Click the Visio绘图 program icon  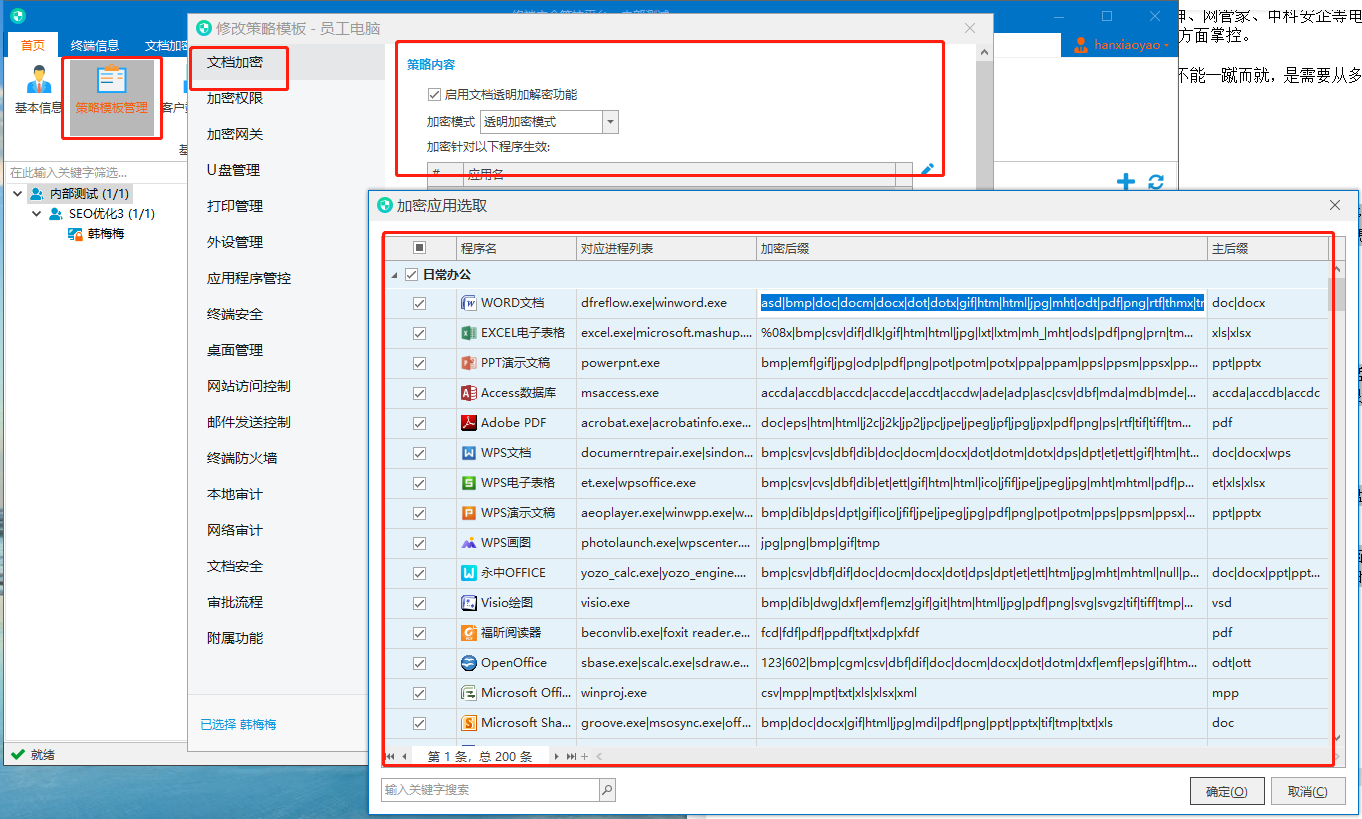coord(468,603)
